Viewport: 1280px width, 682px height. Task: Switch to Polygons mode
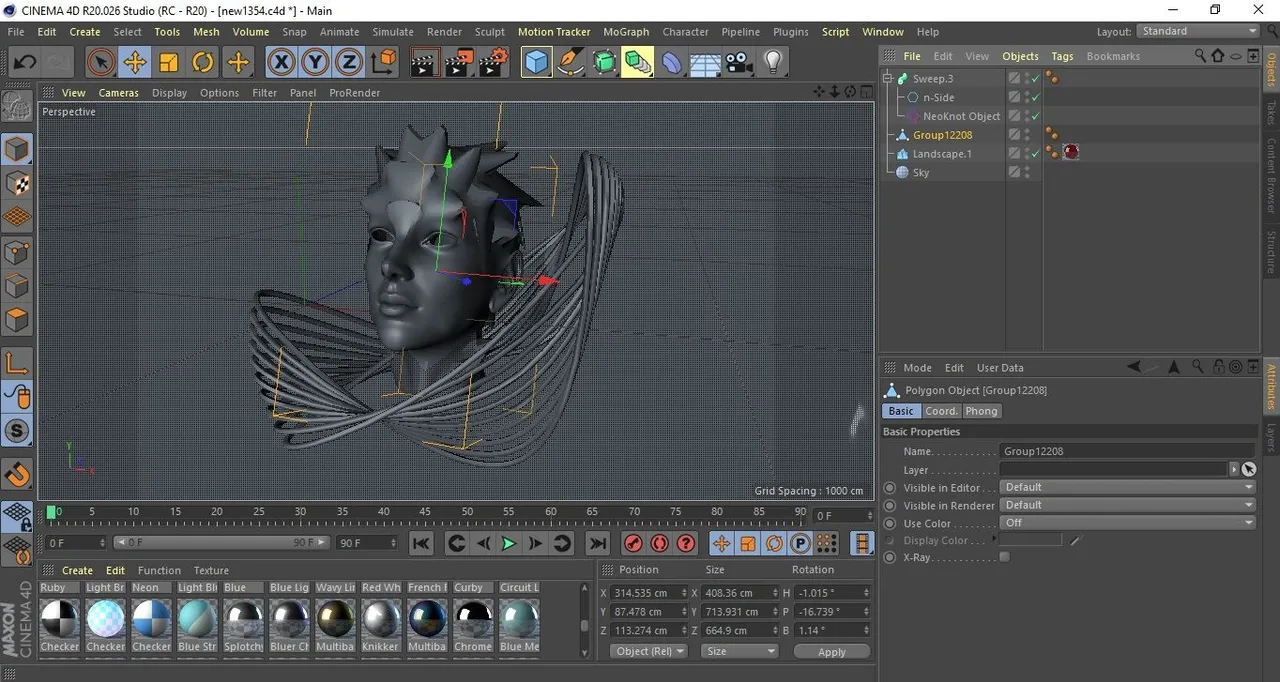(x=17, y=320)
